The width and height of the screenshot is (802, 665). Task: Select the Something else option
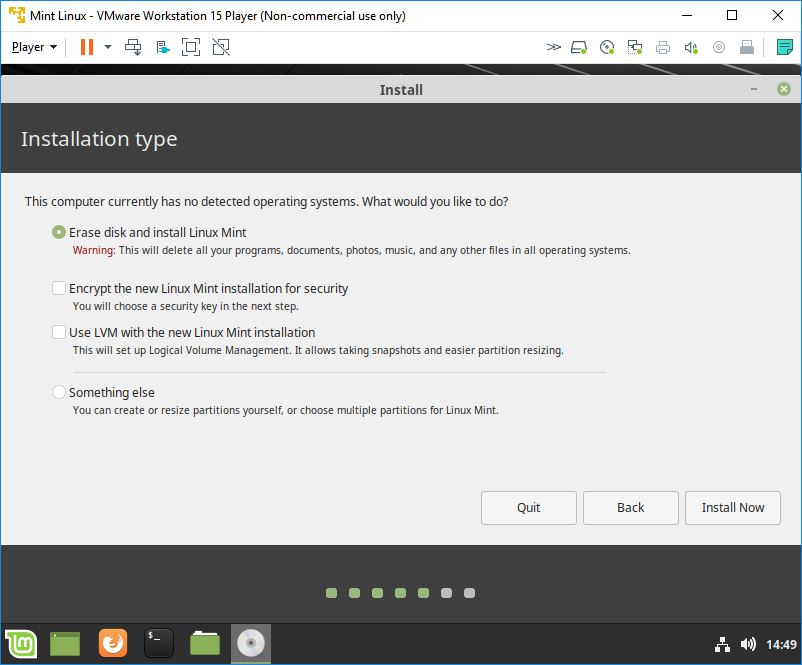point(59,392)
